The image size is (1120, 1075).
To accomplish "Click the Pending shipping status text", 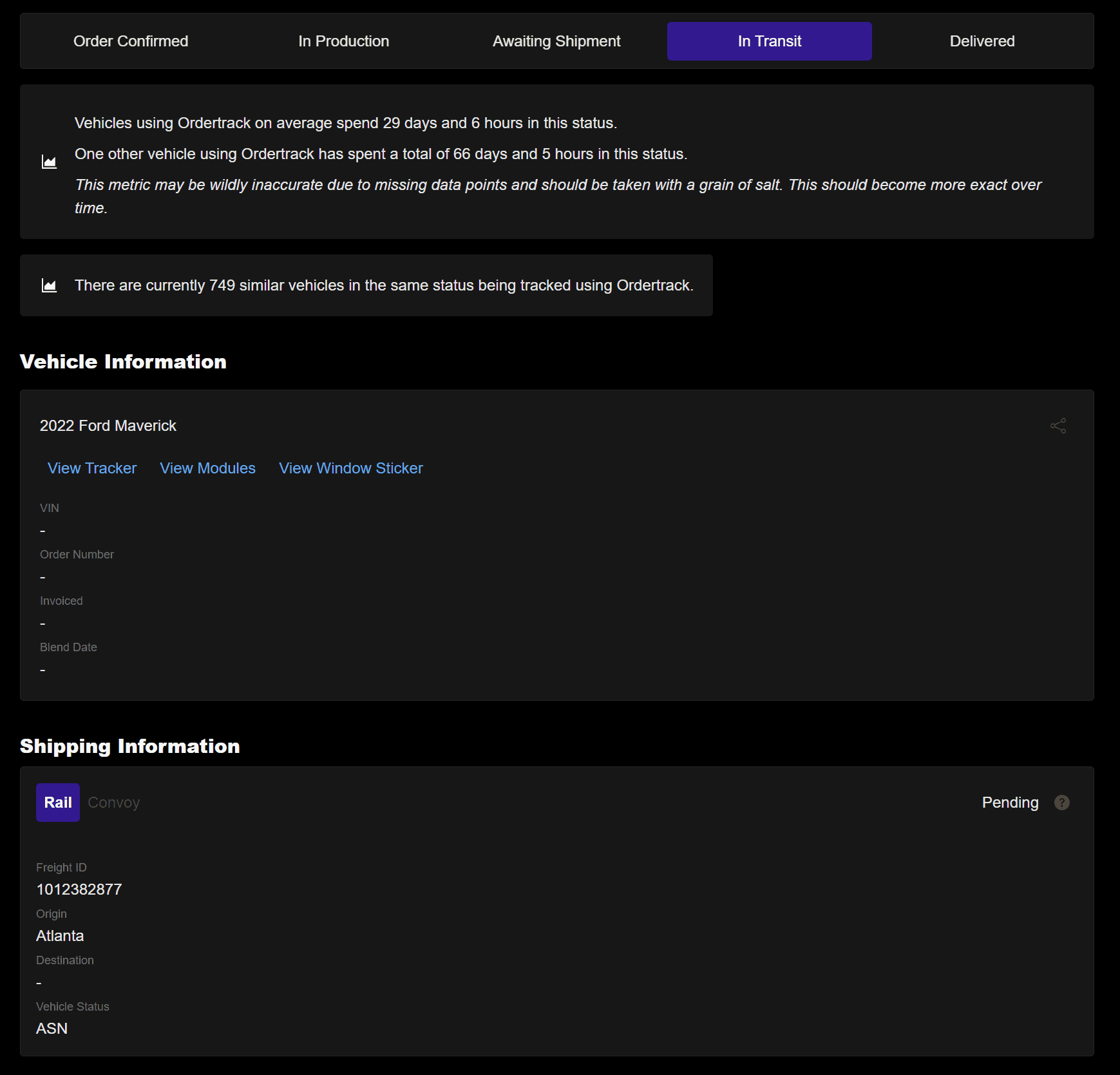I will pyautogui.click(x=1010, y=803).
